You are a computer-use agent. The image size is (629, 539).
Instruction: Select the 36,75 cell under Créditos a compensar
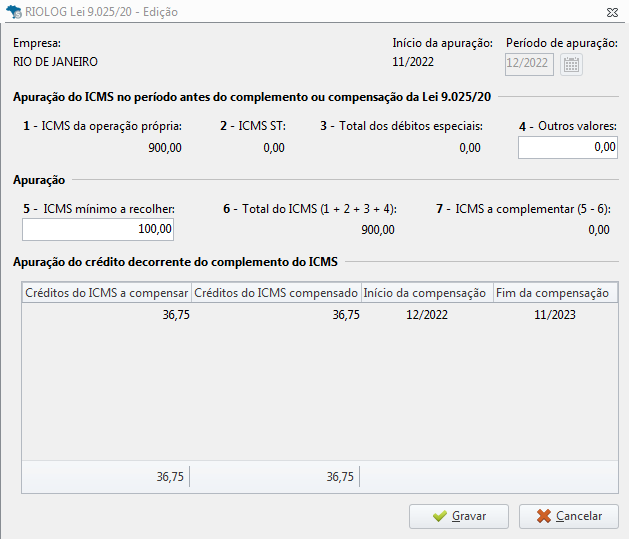[176, 315]
